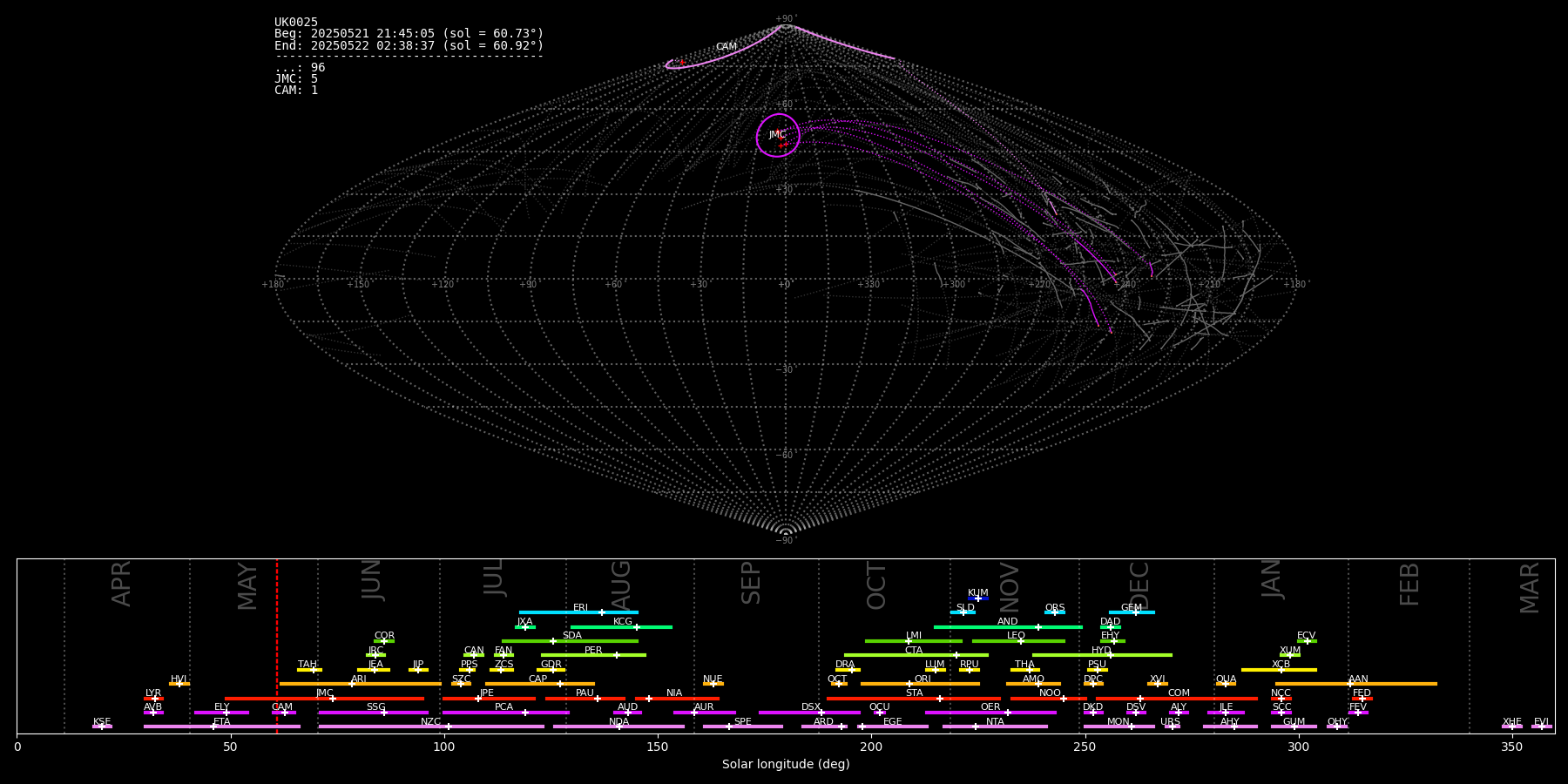Click the OCT month label in the timeline background

click(877, 585)
